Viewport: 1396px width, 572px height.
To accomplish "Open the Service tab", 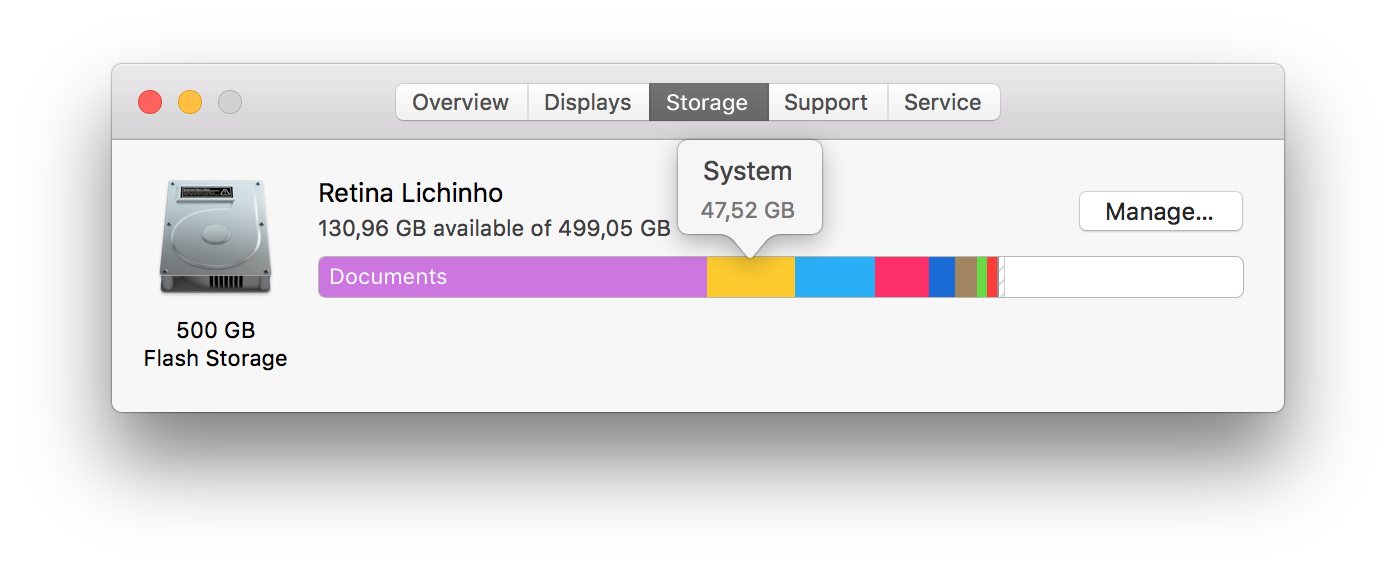I will 943,102.
